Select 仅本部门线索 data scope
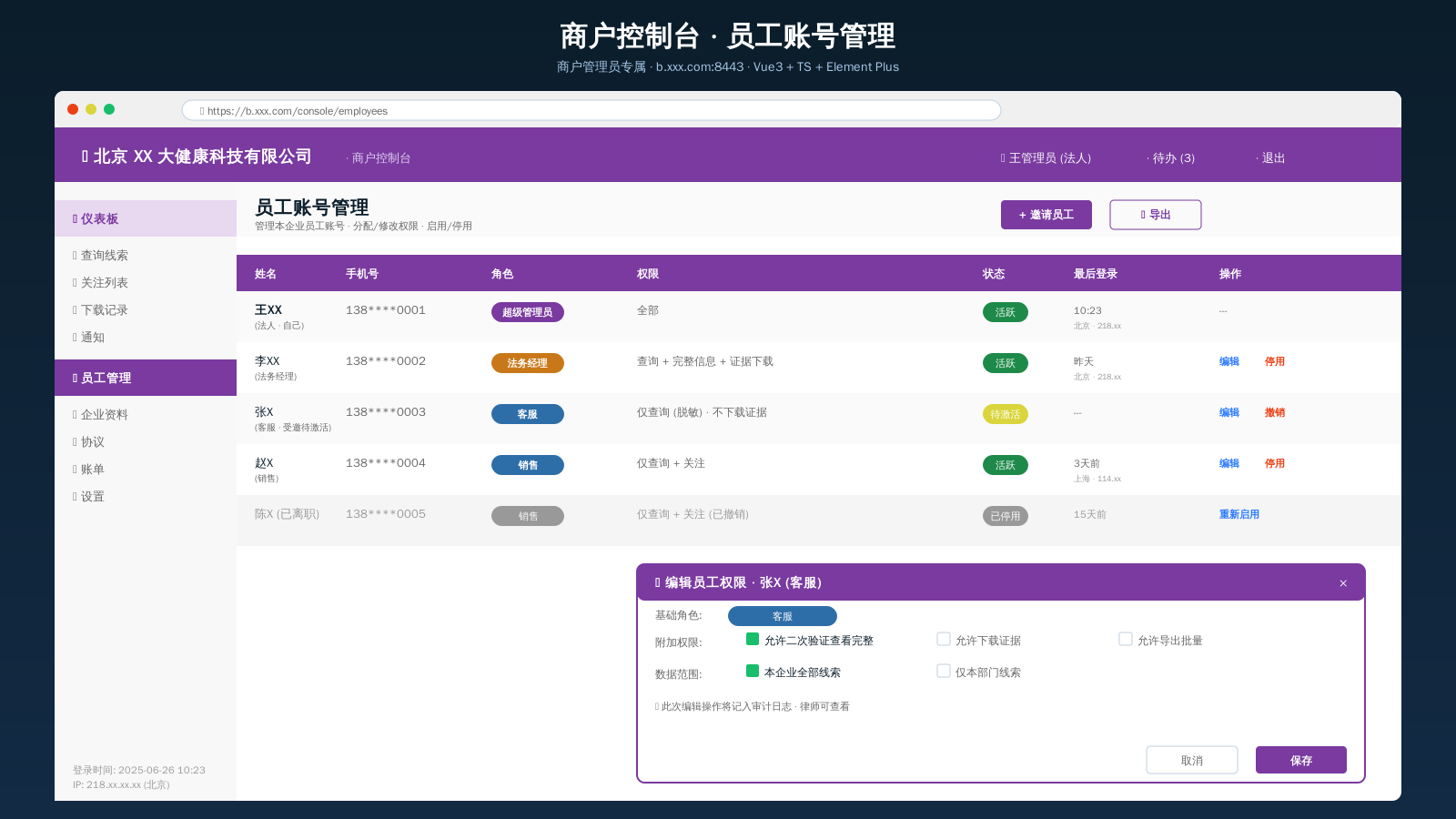 944,671
